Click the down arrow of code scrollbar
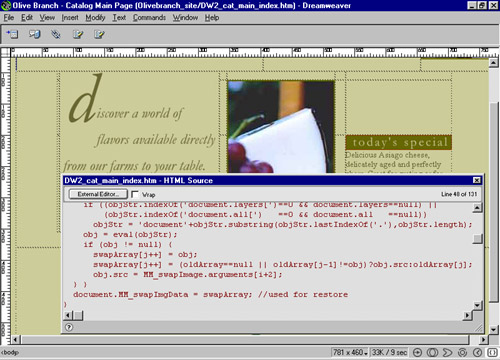 [x=478, y=305]
